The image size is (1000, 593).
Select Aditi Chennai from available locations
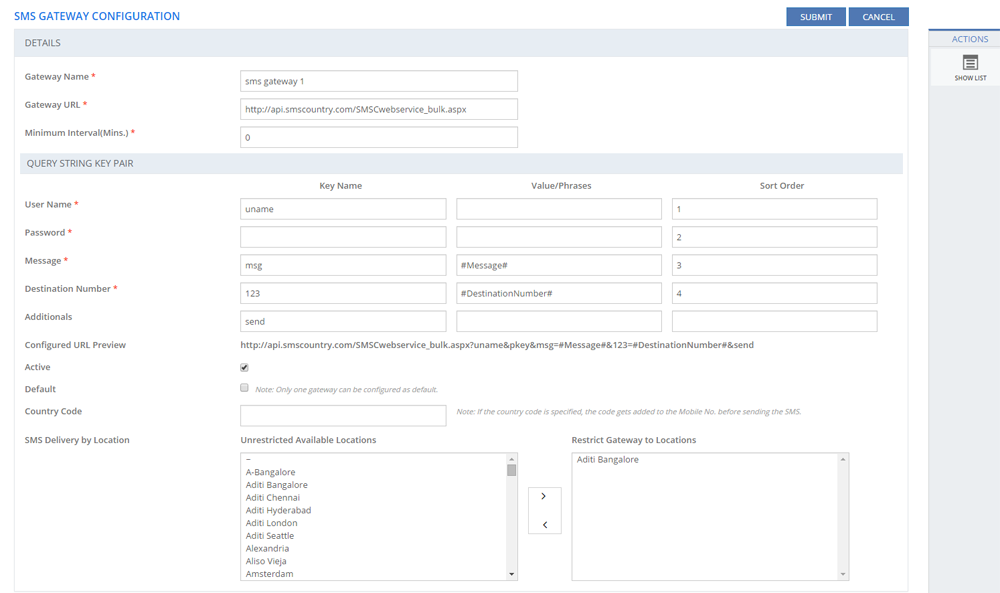pyautogui.click(x=273, y=498)
